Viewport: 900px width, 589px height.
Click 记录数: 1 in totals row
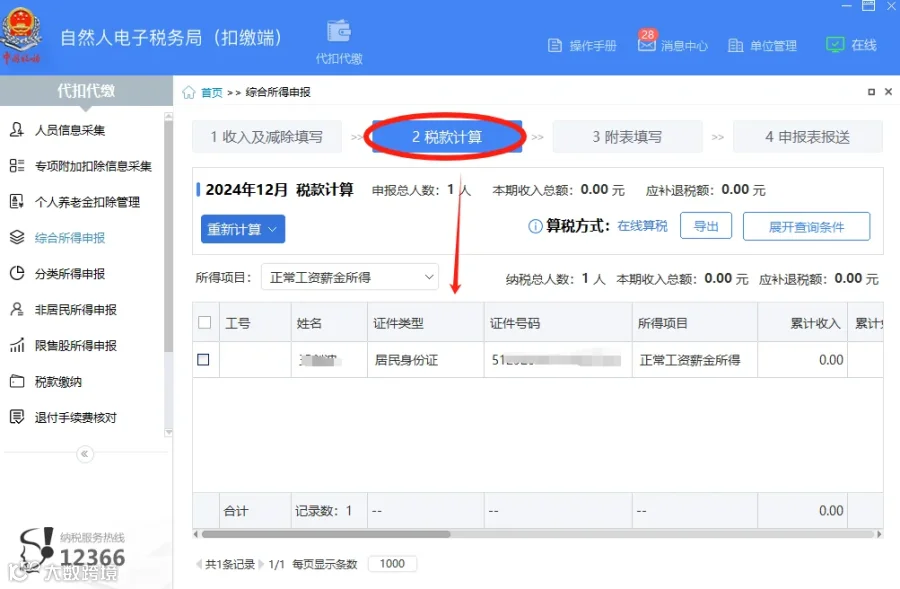(x=323, y=511)
